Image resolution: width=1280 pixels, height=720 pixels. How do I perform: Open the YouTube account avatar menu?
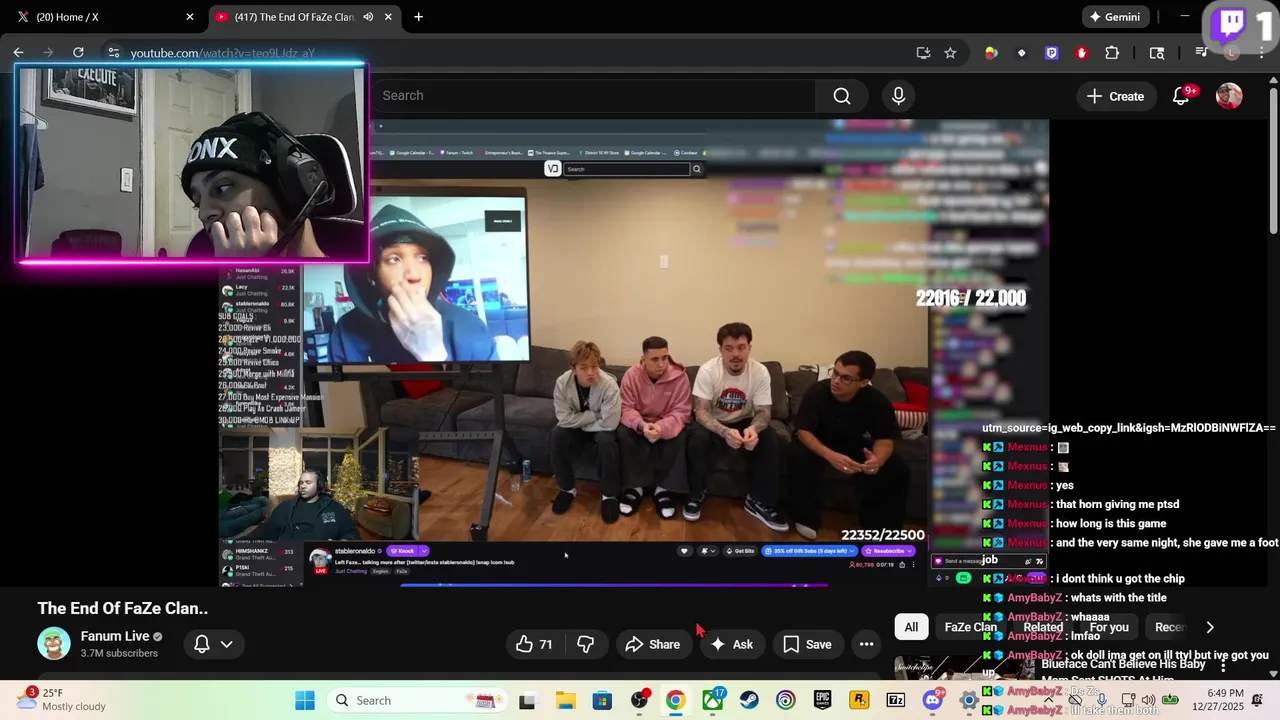[x=1229, y=96]
